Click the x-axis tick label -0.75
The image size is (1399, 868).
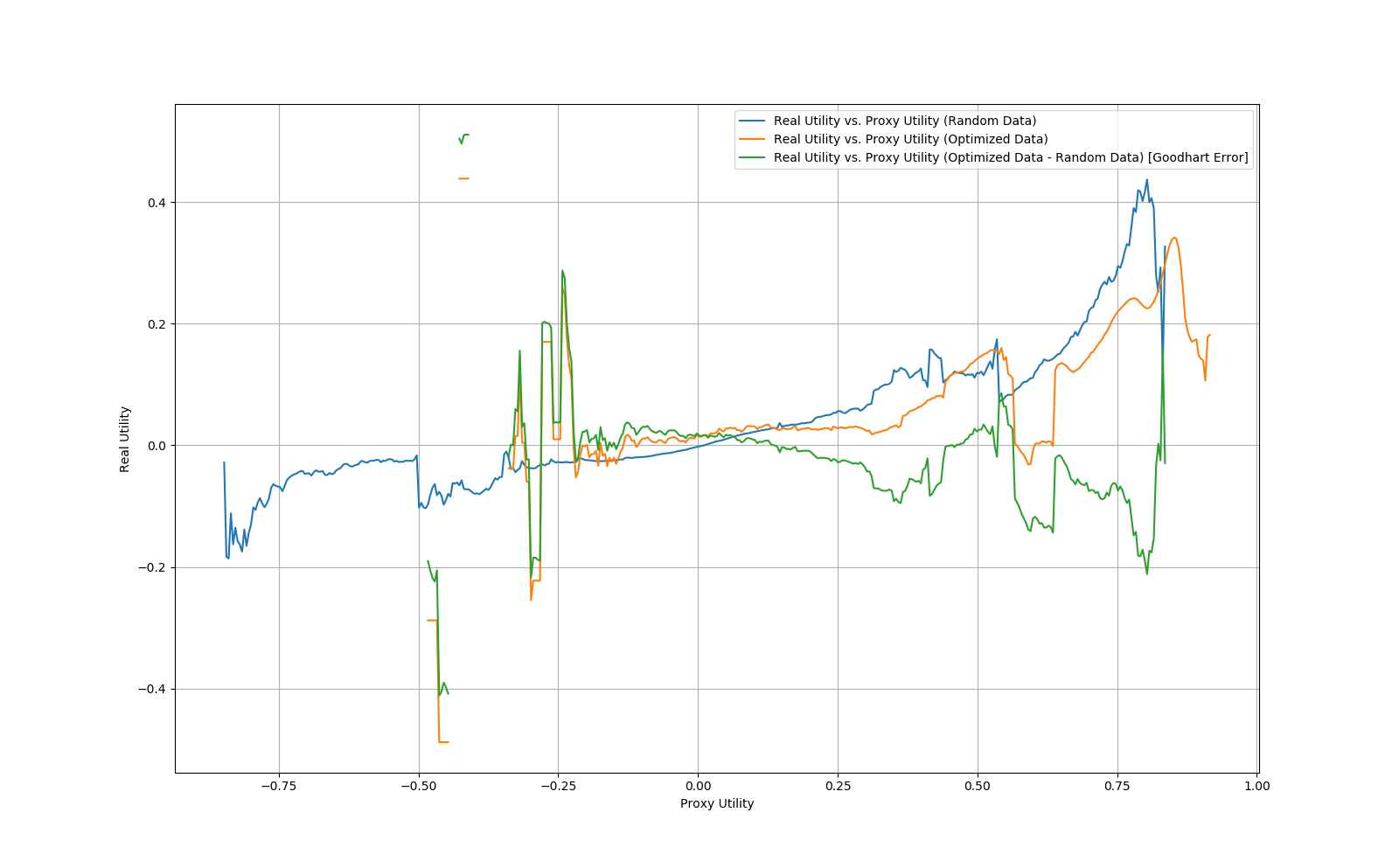click(278, 786)
